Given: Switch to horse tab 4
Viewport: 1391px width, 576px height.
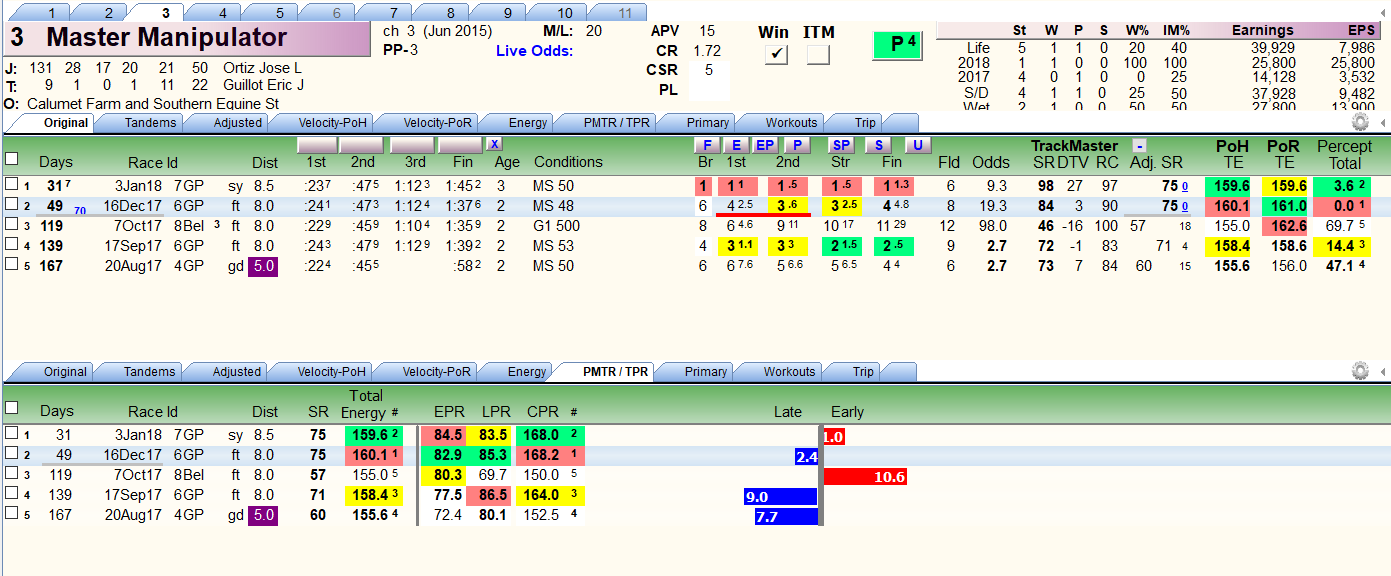Looking at the screenshot, I should (x=223, y=13).
